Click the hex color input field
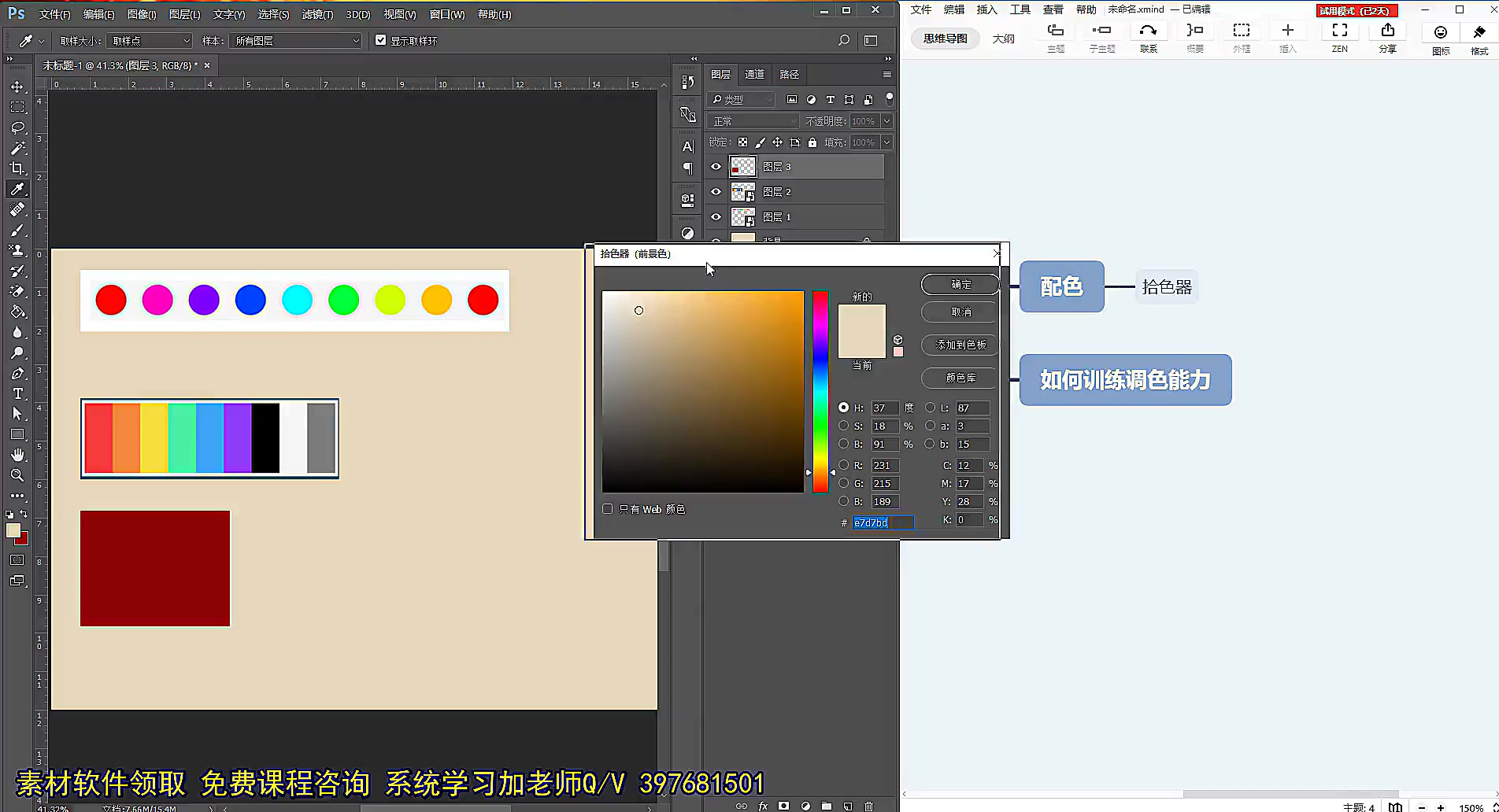 coord(883,522)
